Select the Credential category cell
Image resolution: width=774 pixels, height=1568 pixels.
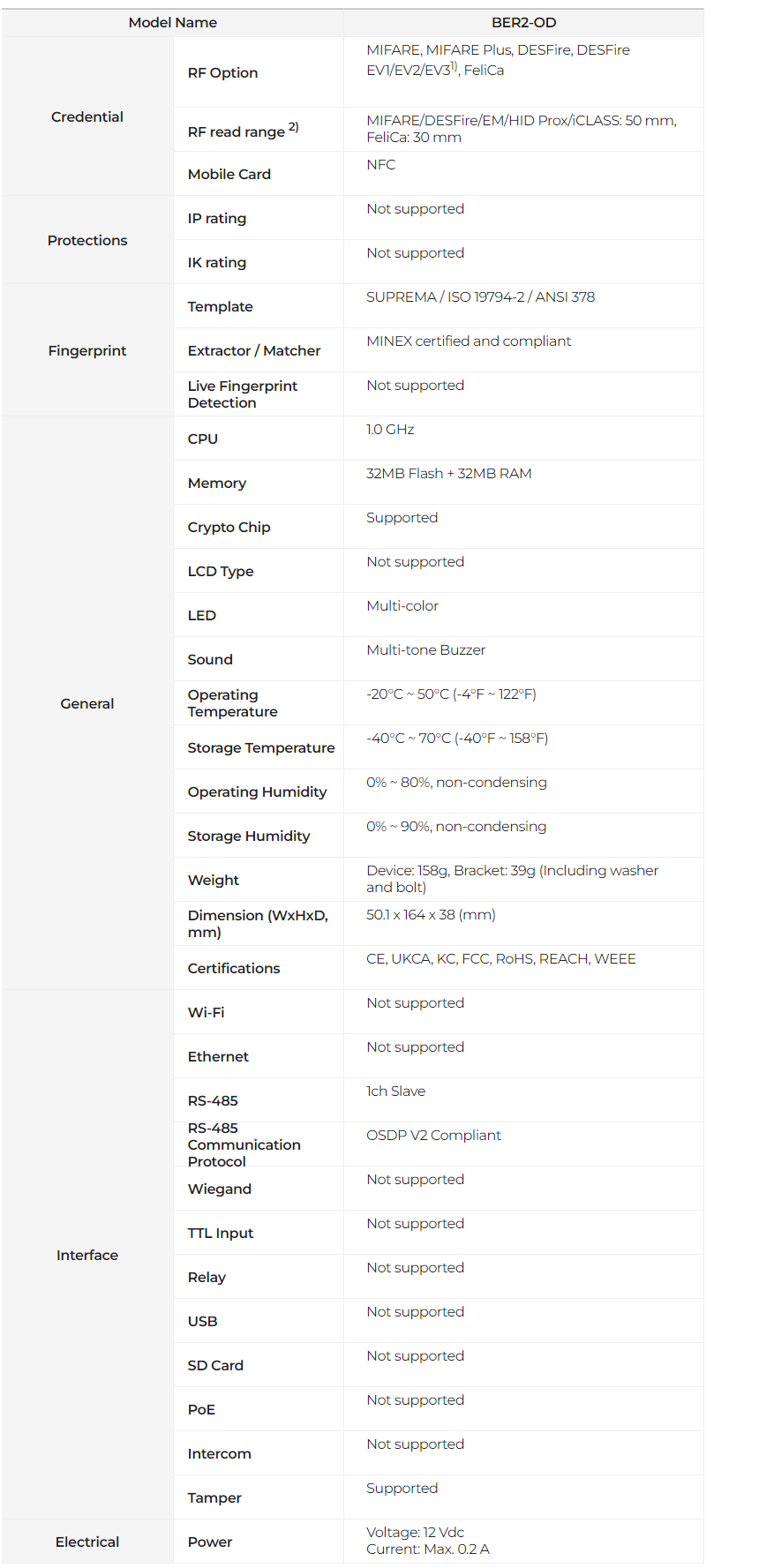(x=87, y=116)
